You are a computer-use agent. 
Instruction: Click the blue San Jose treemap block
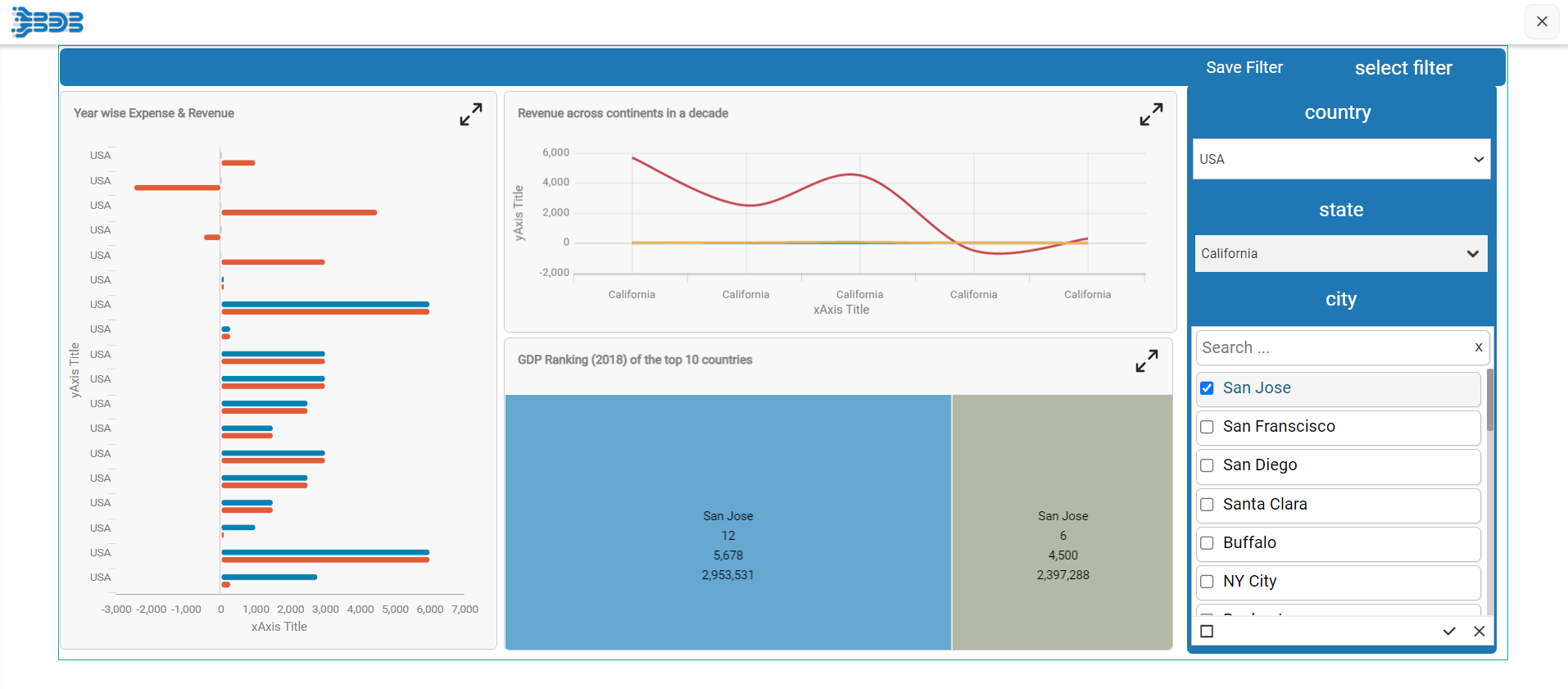(728, 523)
